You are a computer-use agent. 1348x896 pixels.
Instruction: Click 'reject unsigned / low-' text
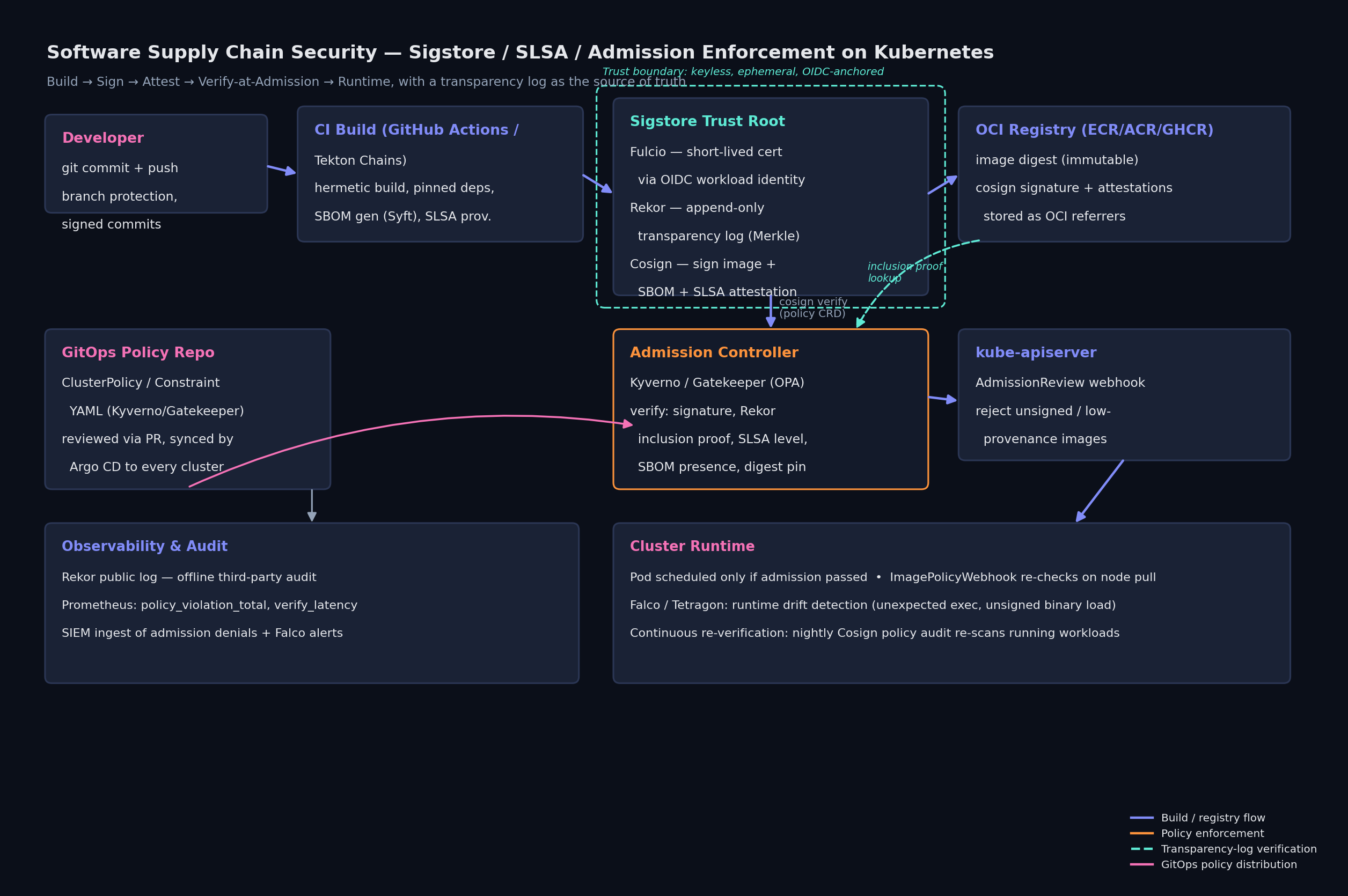coord(1043,412)
